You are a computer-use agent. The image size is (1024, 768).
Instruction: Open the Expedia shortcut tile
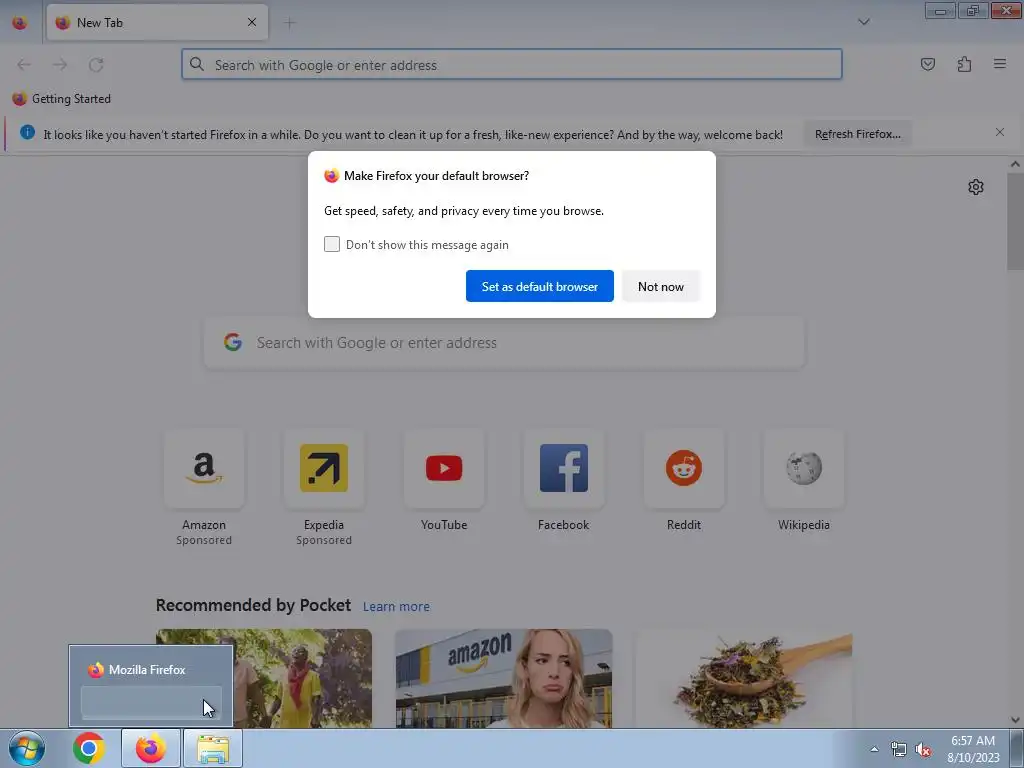tap(324, 468)
